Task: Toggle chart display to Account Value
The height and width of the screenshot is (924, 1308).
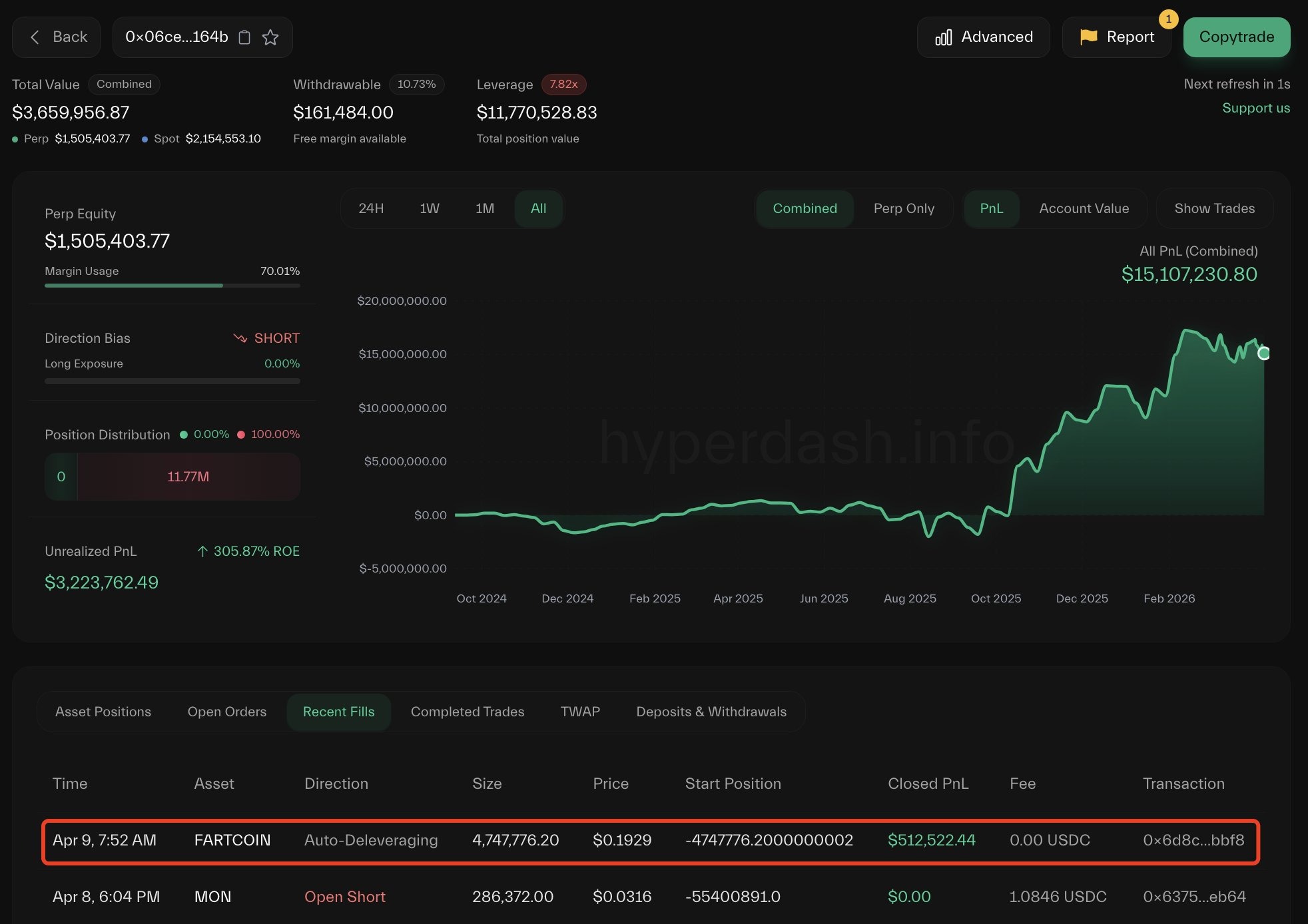Action: (x=1084, y=208)
